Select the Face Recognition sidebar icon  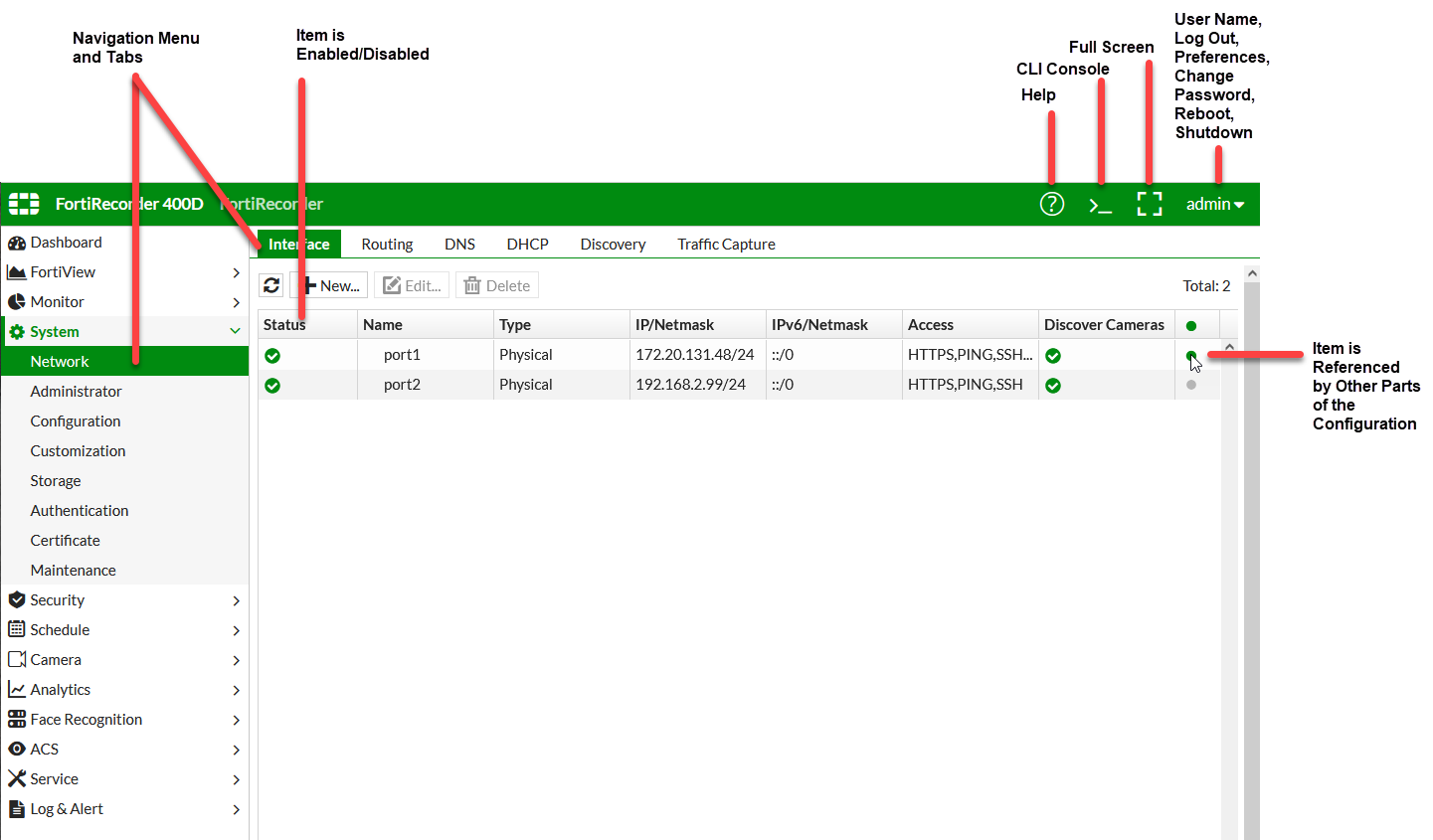click(x=19, y=719)
